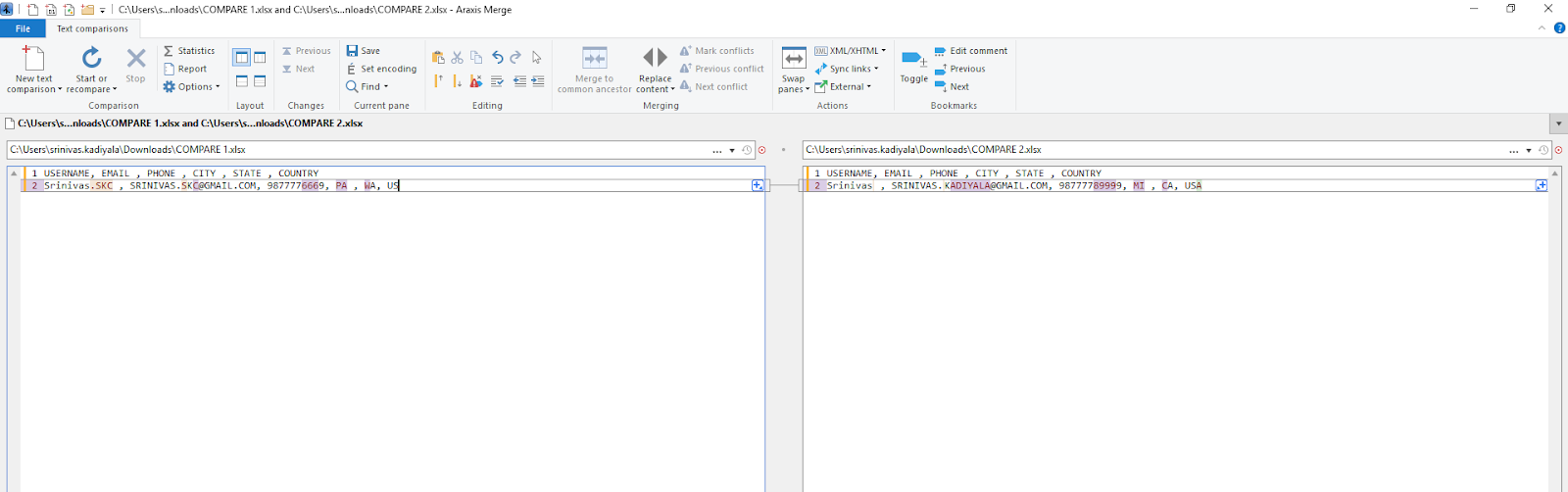This screenshot has width=1568, height=492.
Task: Open the File menu tab
Action: [x=23, y=28]
